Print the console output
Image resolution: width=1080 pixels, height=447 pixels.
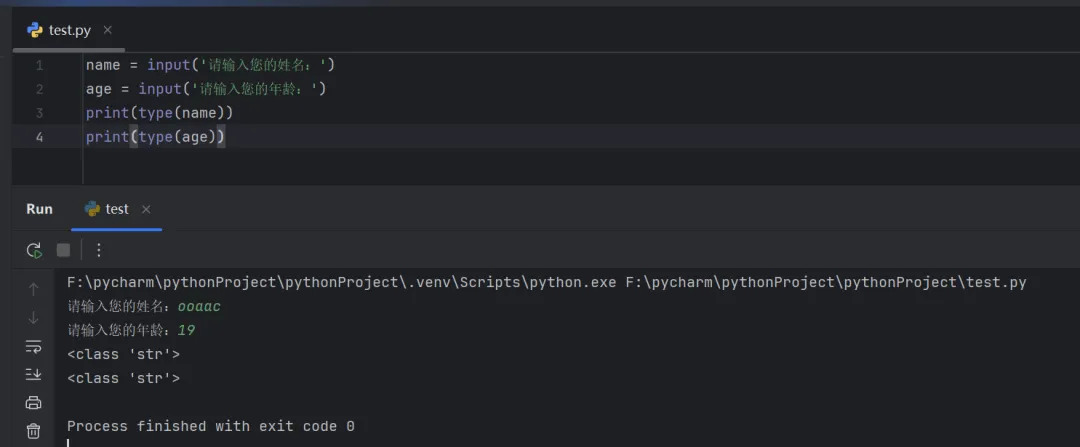pos(34,402)
